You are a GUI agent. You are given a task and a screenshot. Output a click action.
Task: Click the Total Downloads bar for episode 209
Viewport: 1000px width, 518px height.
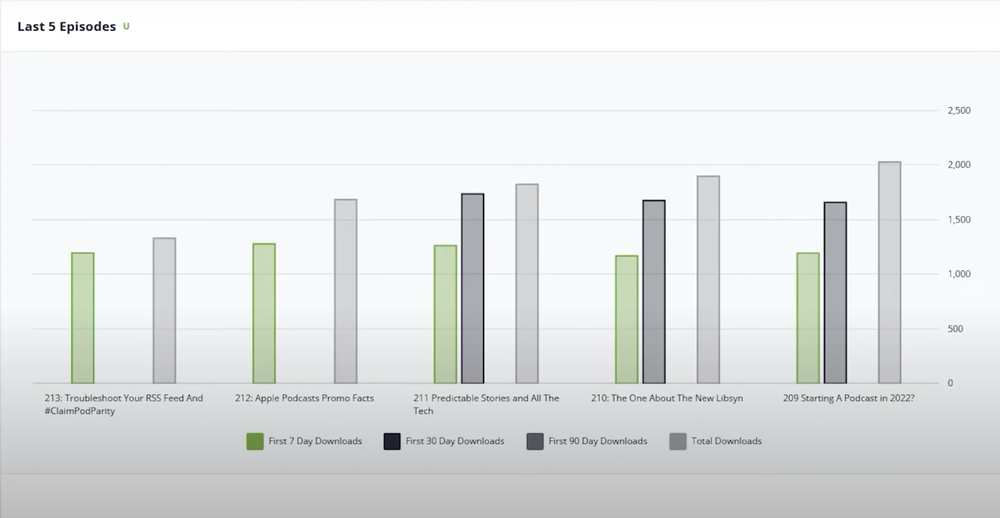point(889,273)
